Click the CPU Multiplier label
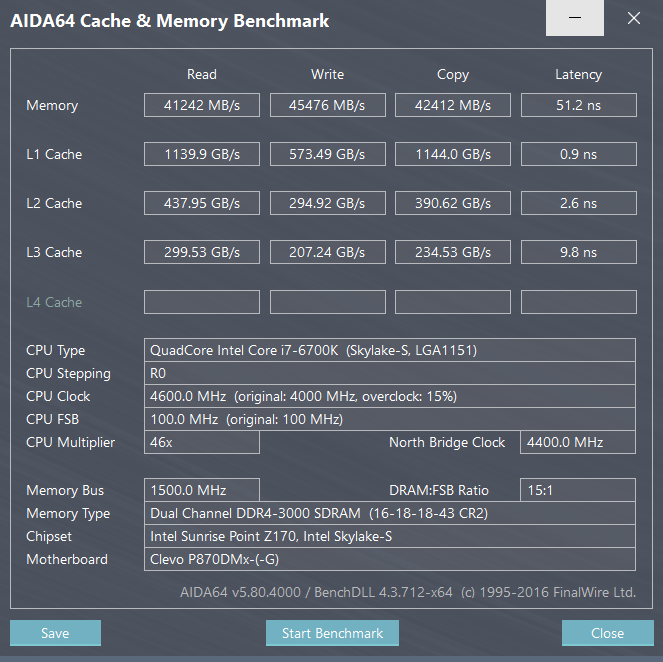The image size is (663, 662). click(70, 443)
